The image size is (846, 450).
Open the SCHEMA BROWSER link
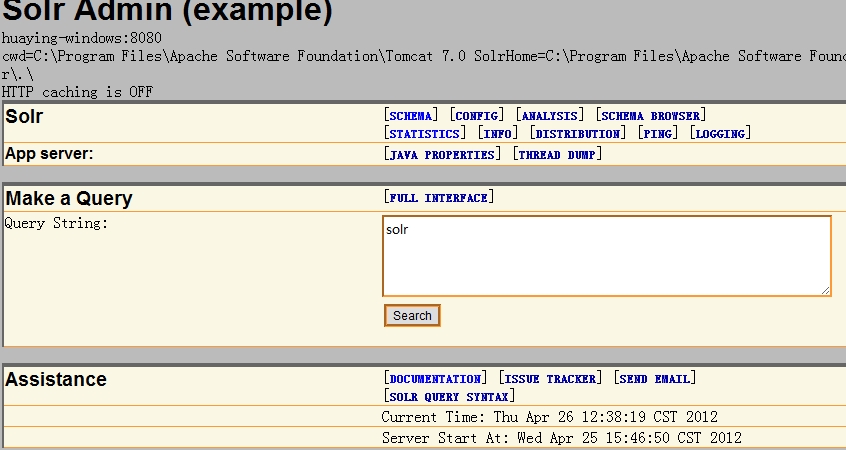click(x=650, y=116)
